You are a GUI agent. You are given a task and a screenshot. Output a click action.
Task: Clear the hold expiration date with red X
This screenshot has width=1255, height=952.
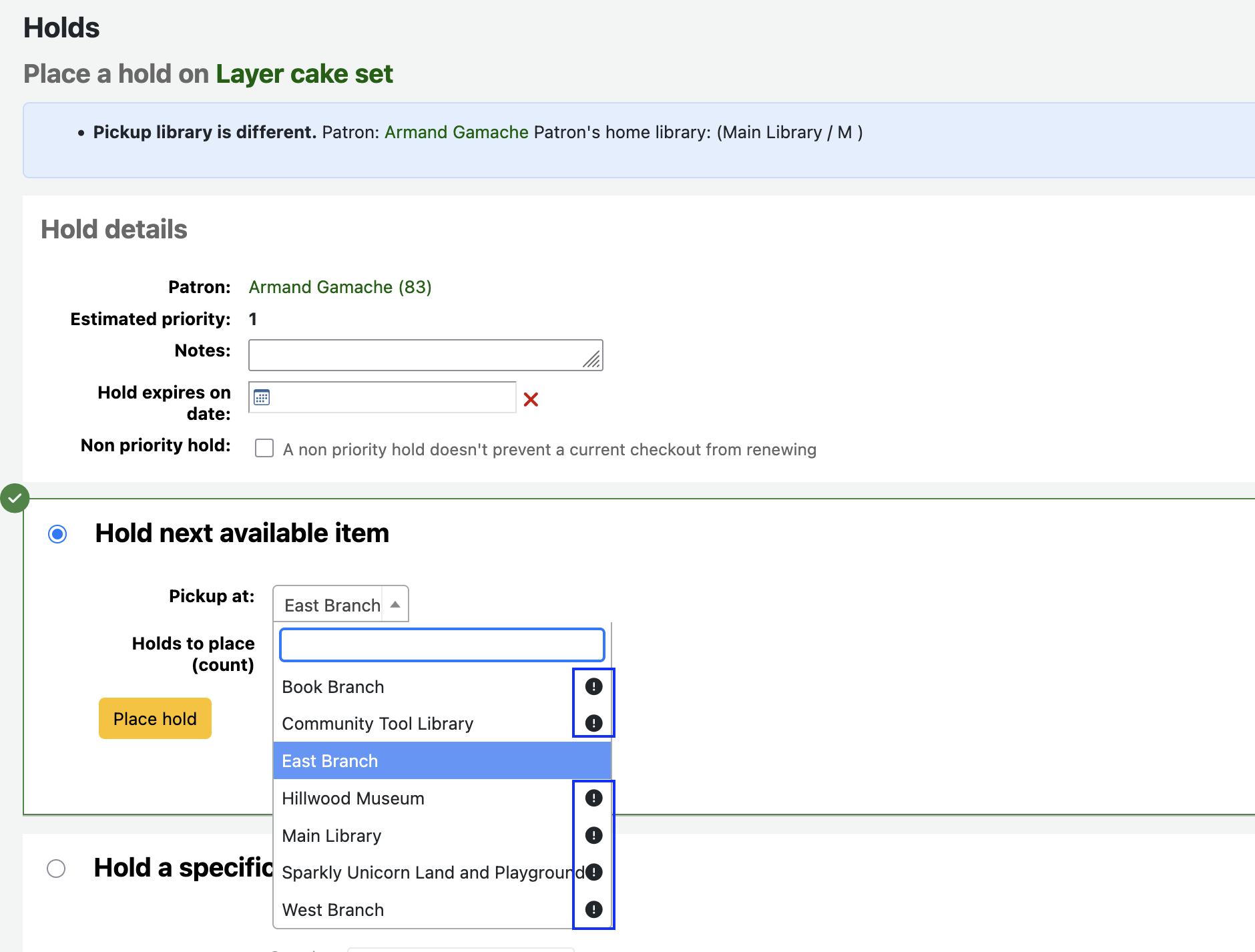coord(531,399)
